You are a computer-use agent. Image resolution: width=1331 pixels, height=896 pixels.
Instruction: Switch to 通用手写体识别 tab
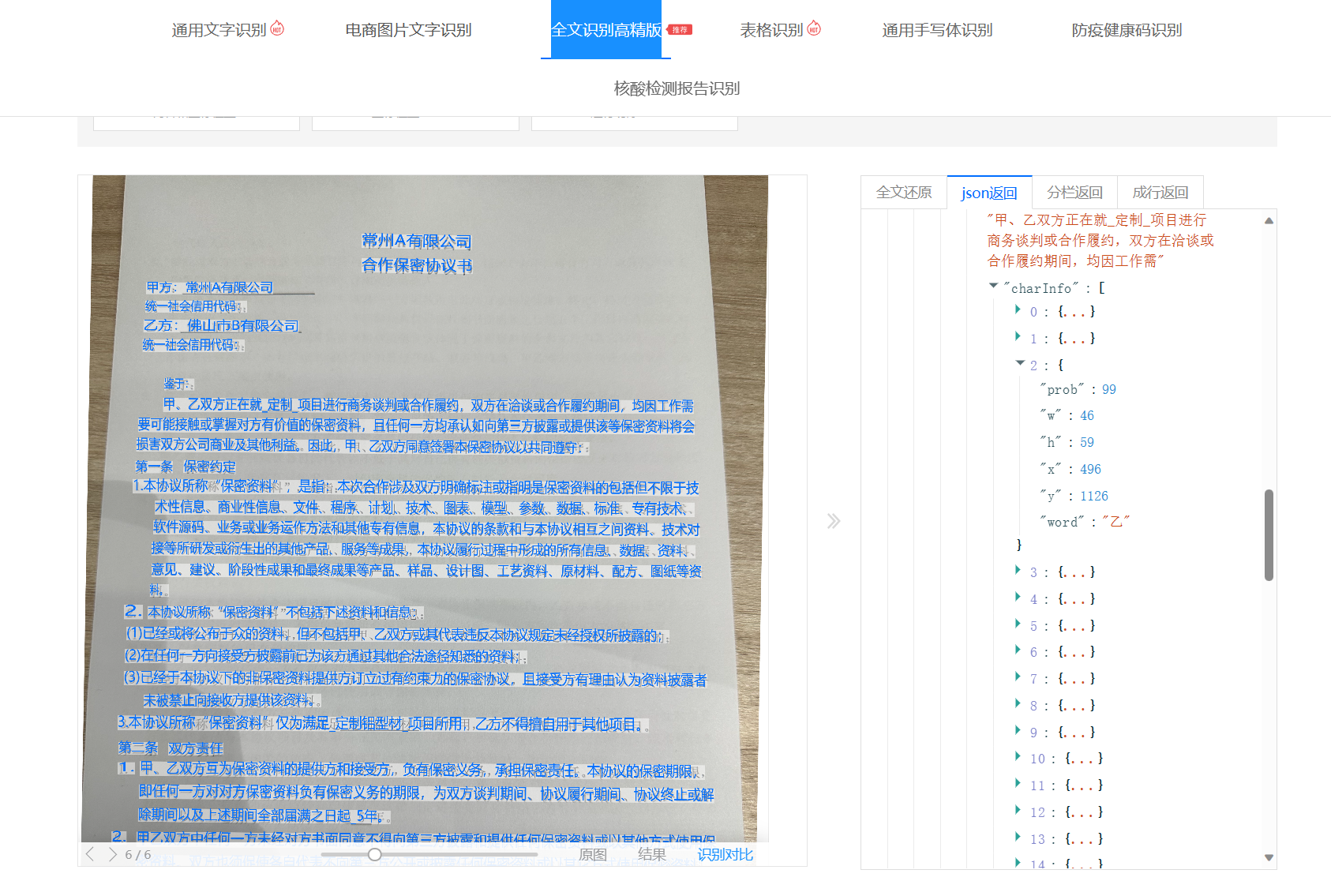(x=937, y=30)
